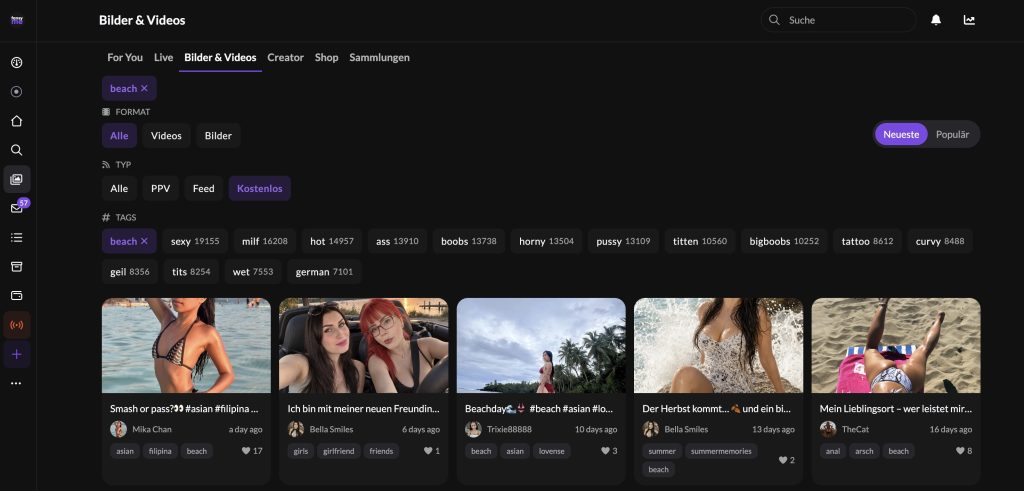
Task: Open the statistics chart icon in header
Action: tap(969, 20)
